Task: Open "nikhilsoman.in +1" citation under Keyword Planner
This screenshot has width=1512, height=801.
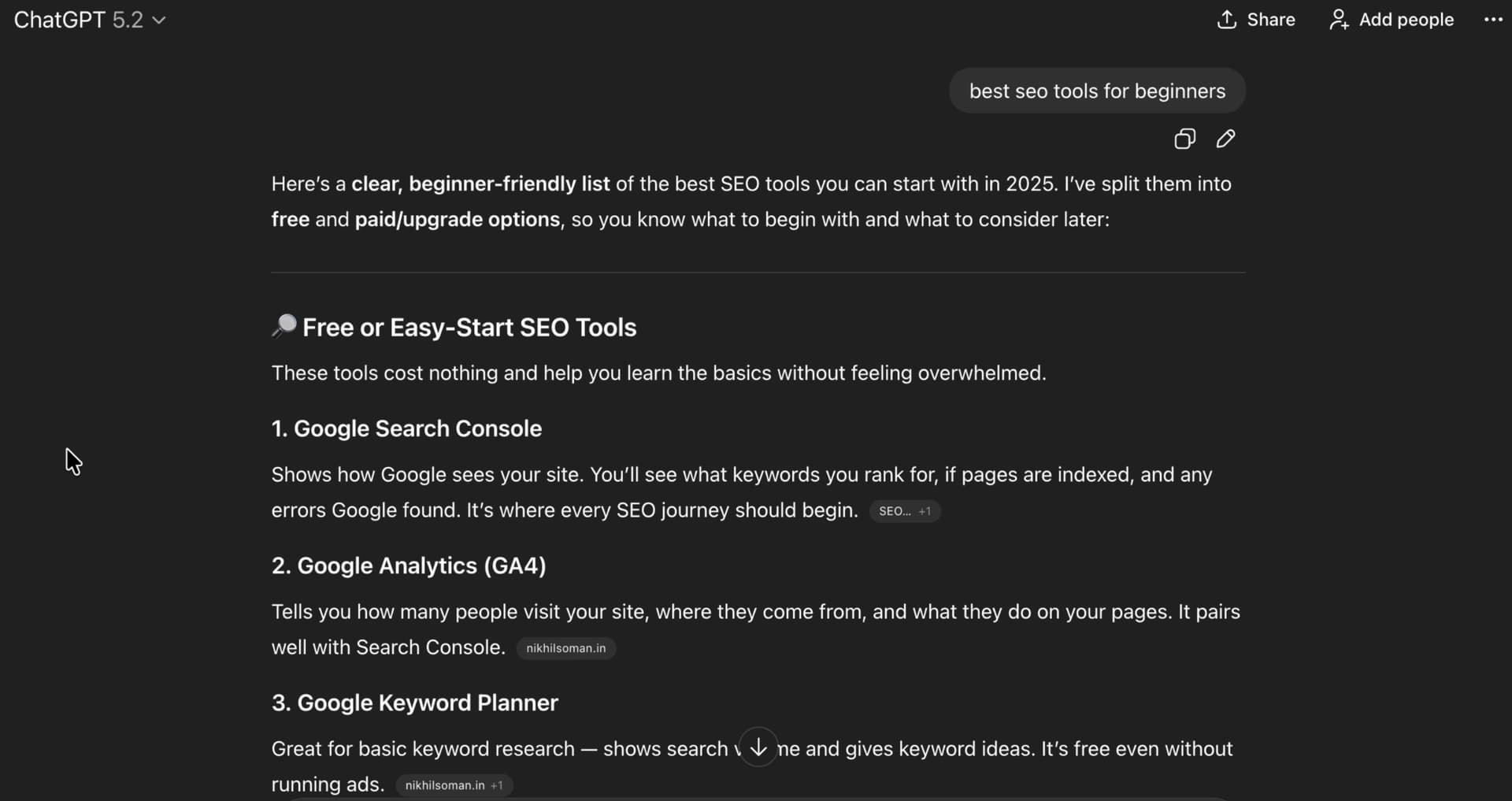Action: click(454, 785)
